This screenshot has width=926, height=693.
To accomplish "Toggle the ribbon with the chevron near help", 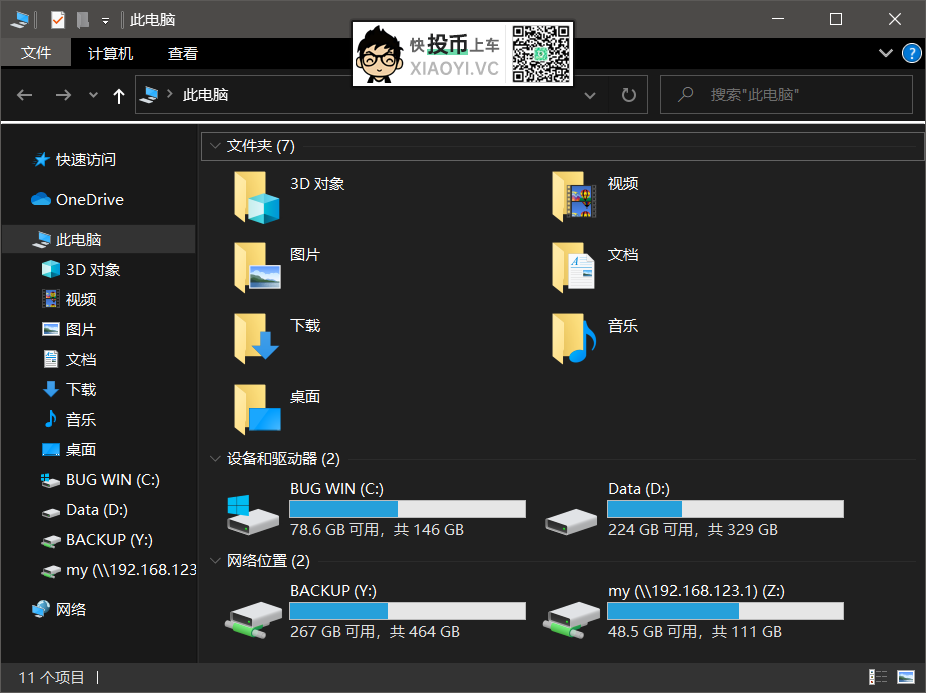I will [885, 53].
